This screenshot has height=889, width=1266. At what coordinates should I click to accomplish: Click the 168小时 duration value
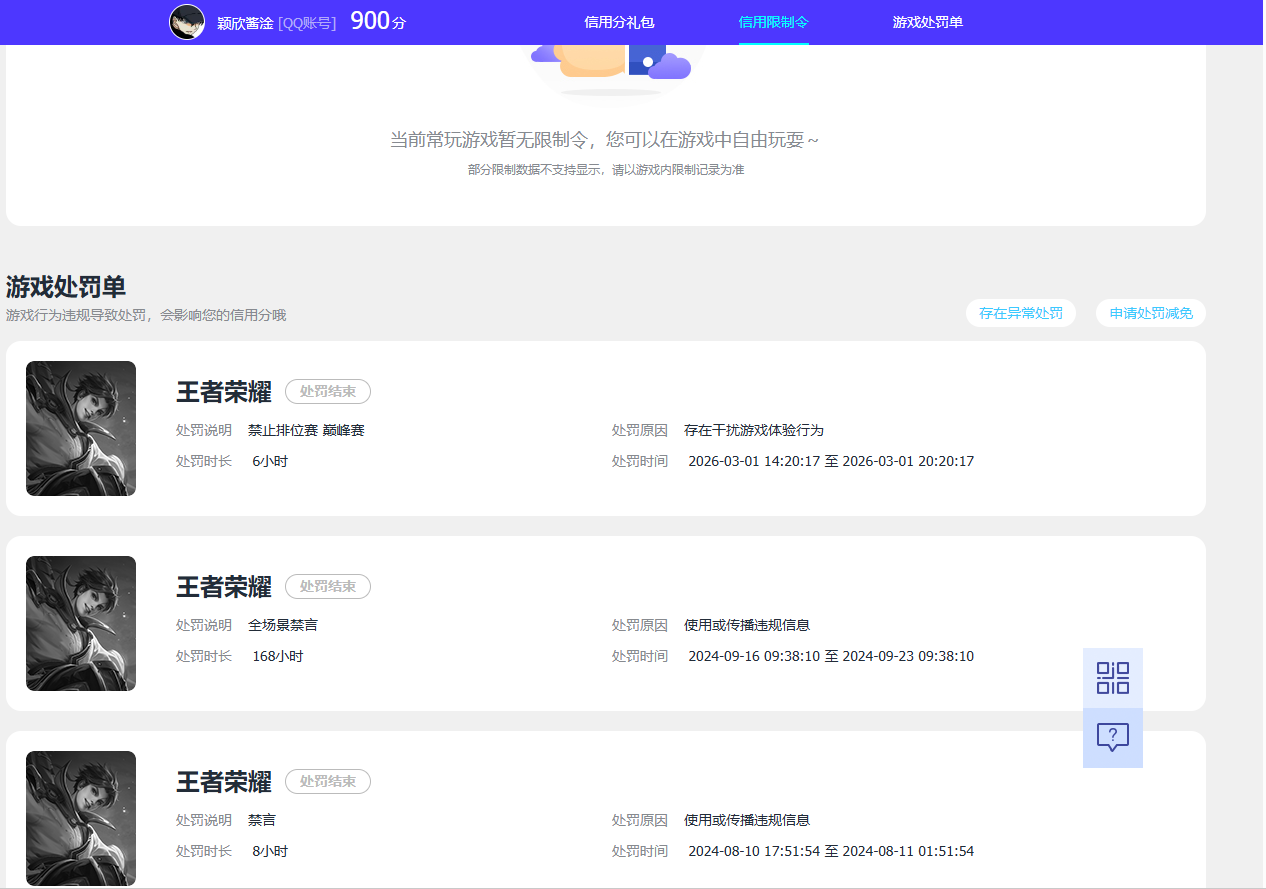click(278, 656)
